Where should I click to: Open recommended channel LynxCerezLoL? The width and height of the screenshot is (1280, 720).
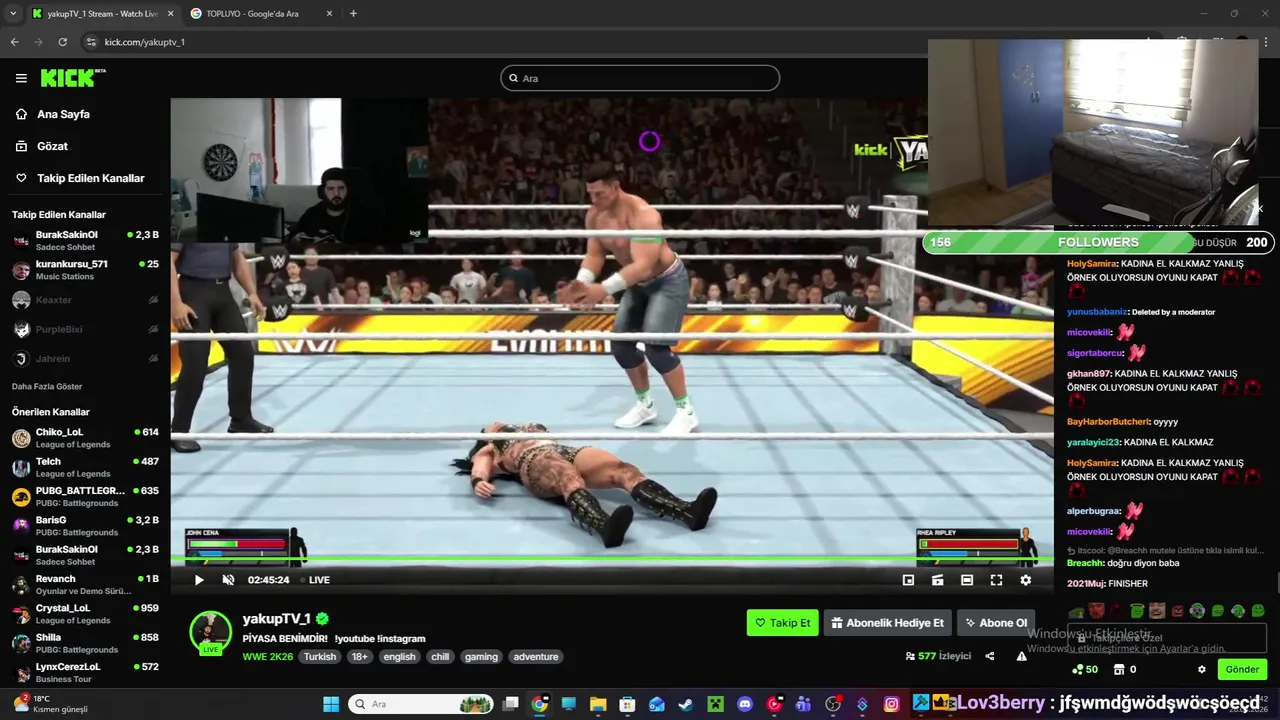click(85, 672)
